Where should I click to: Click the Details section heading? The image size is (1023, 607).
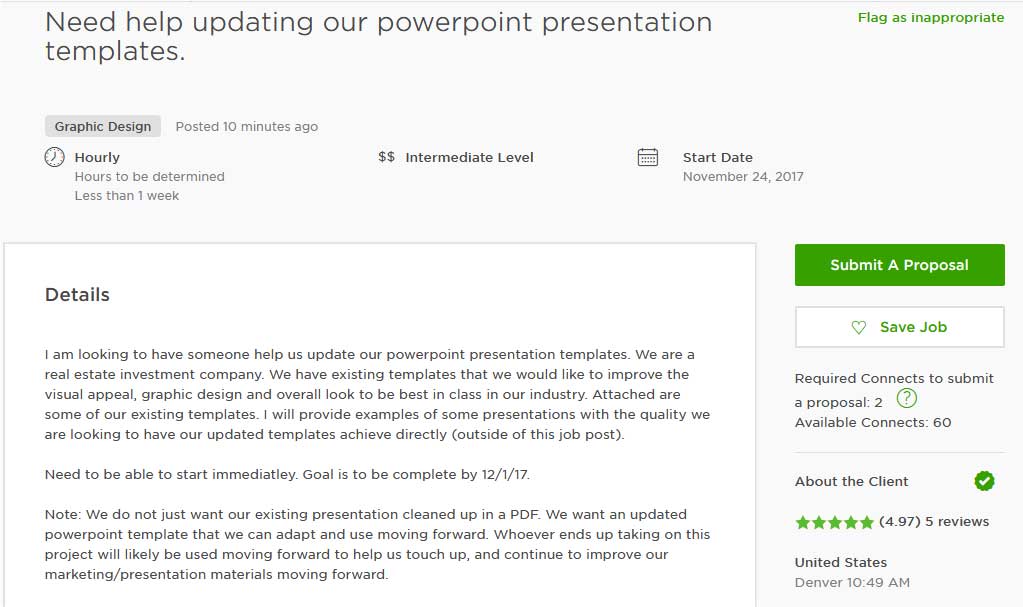(77, 294)
